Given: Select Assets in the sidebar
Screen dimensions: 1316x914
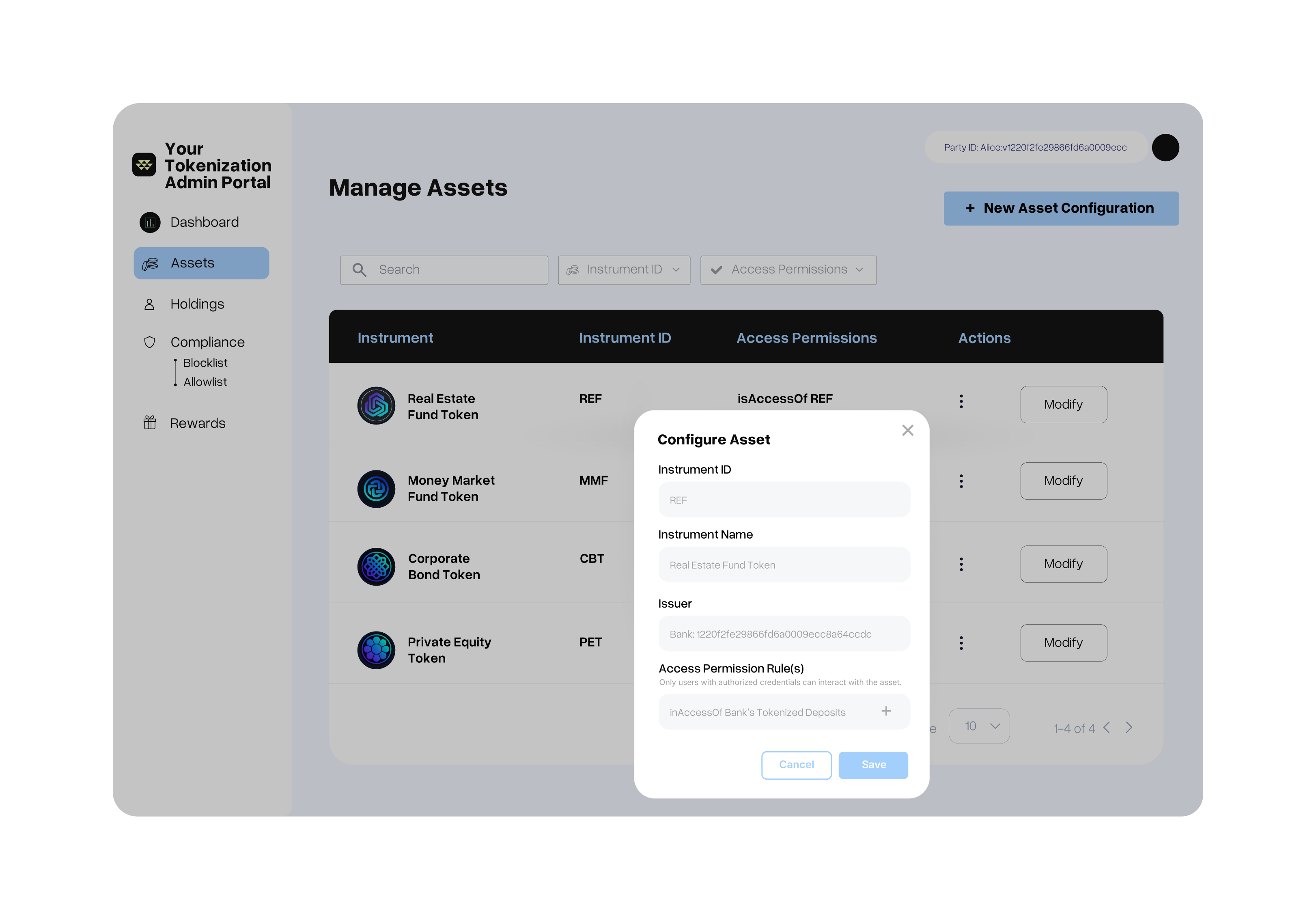Looking at the screenshot, I should (x=201, y=263).
